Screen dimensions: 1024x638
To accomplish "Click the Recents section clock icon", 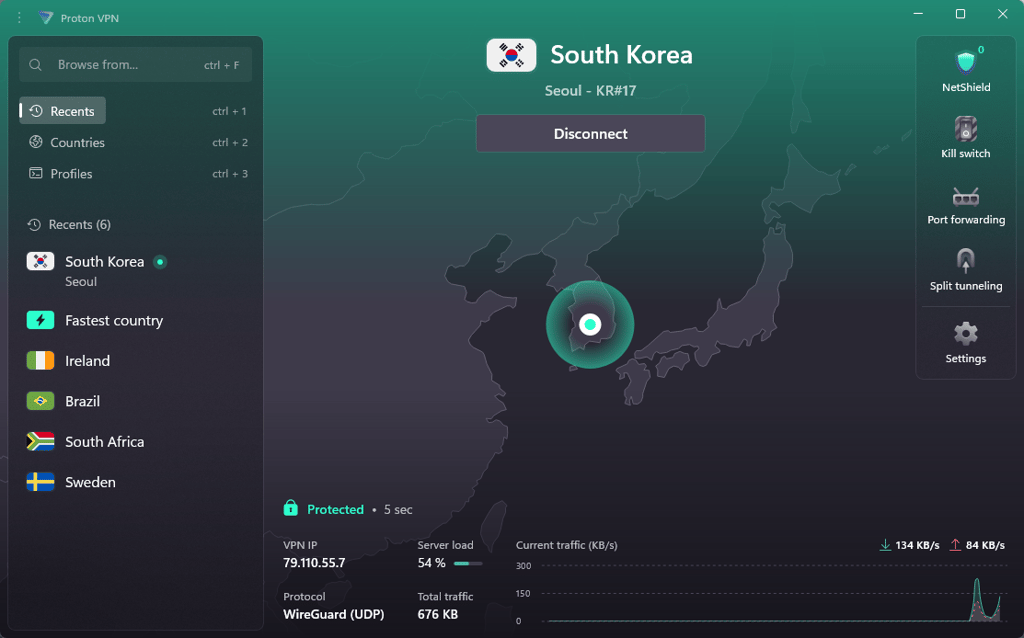I will click(34, 225).
